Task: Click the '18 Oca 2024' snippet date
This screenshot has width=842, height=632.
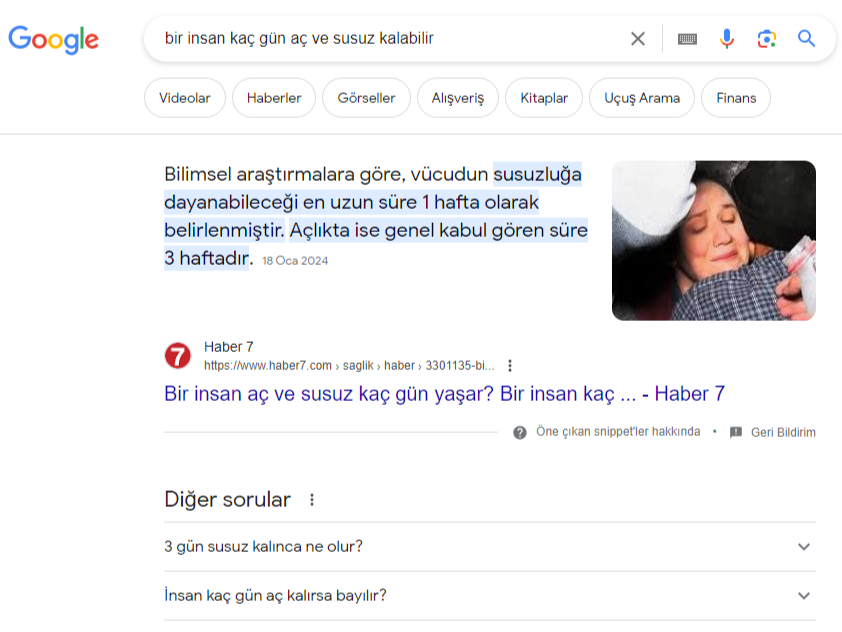Action: click(295, 261)
